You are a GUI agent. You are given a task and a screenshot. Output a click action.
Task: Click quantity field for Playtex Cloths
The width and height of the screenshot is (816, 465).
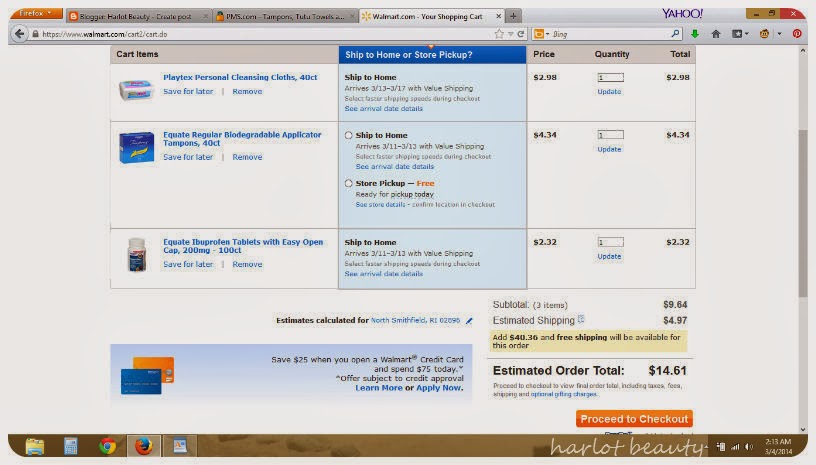(610, 78)
